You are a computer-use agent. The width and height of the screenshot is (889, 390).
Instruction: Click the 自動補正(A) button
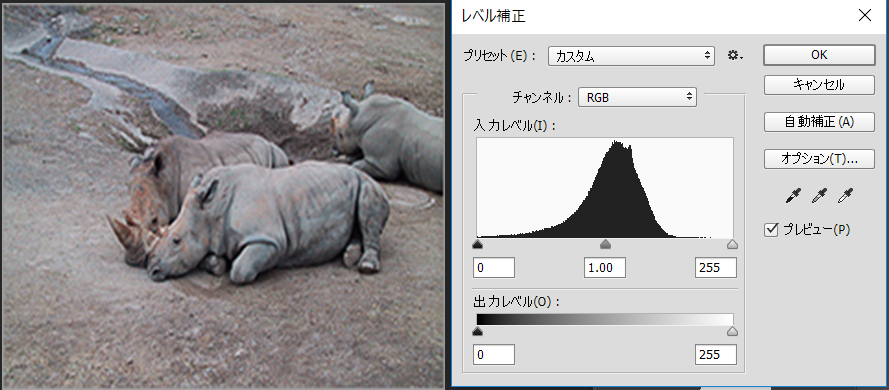(x=819, y=122)
